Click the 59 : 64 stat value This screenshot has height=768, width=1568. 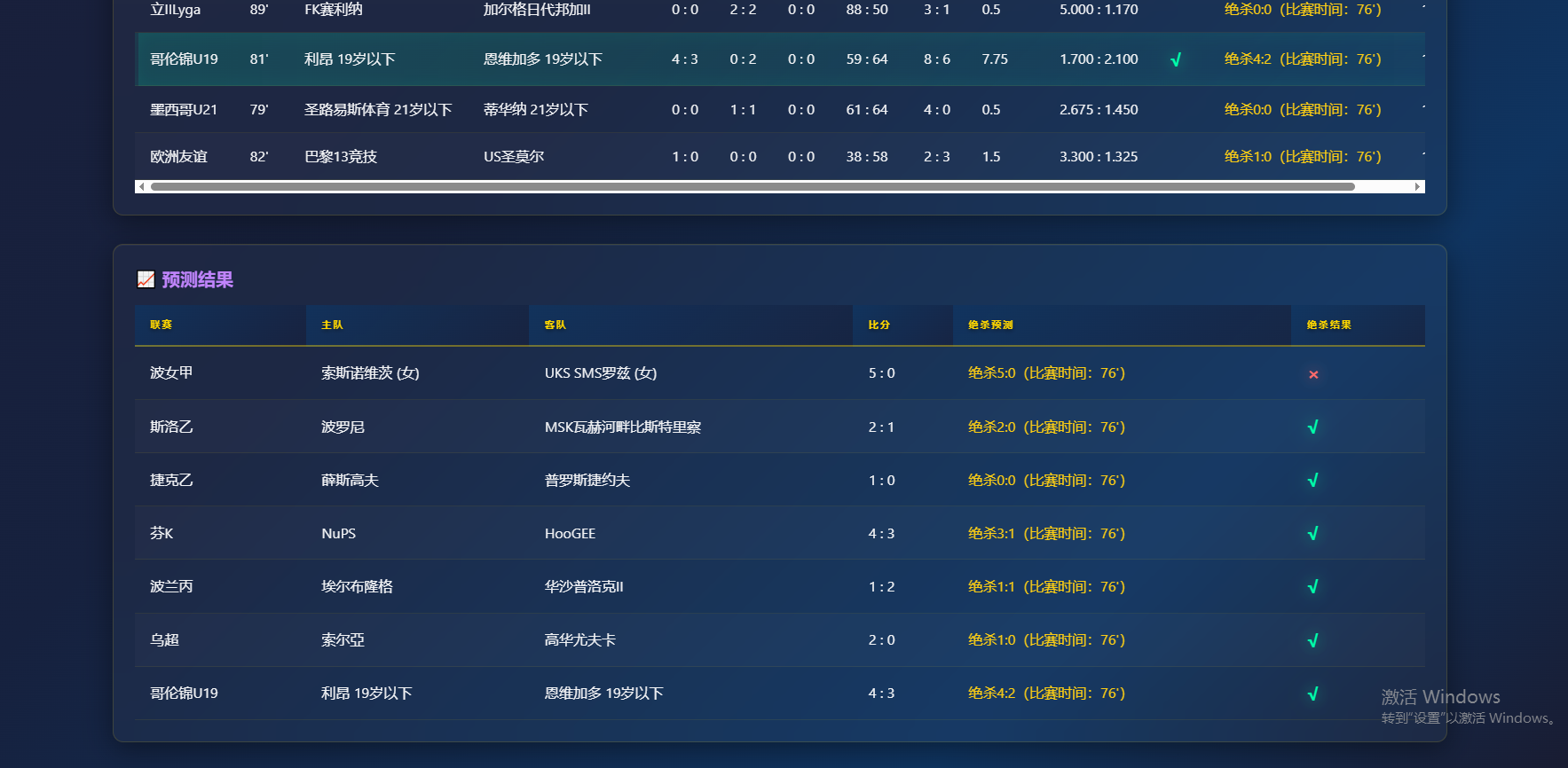(867, 59)
